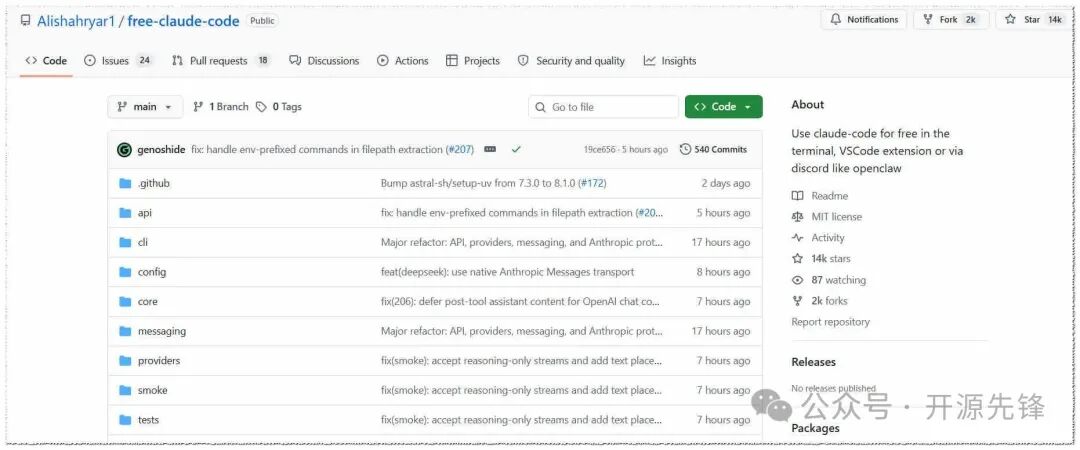This screenshot has height=450, width=1080.
Task: Click the Notifications bell icon
Action: pyautogui.click(x=836, y=19)
